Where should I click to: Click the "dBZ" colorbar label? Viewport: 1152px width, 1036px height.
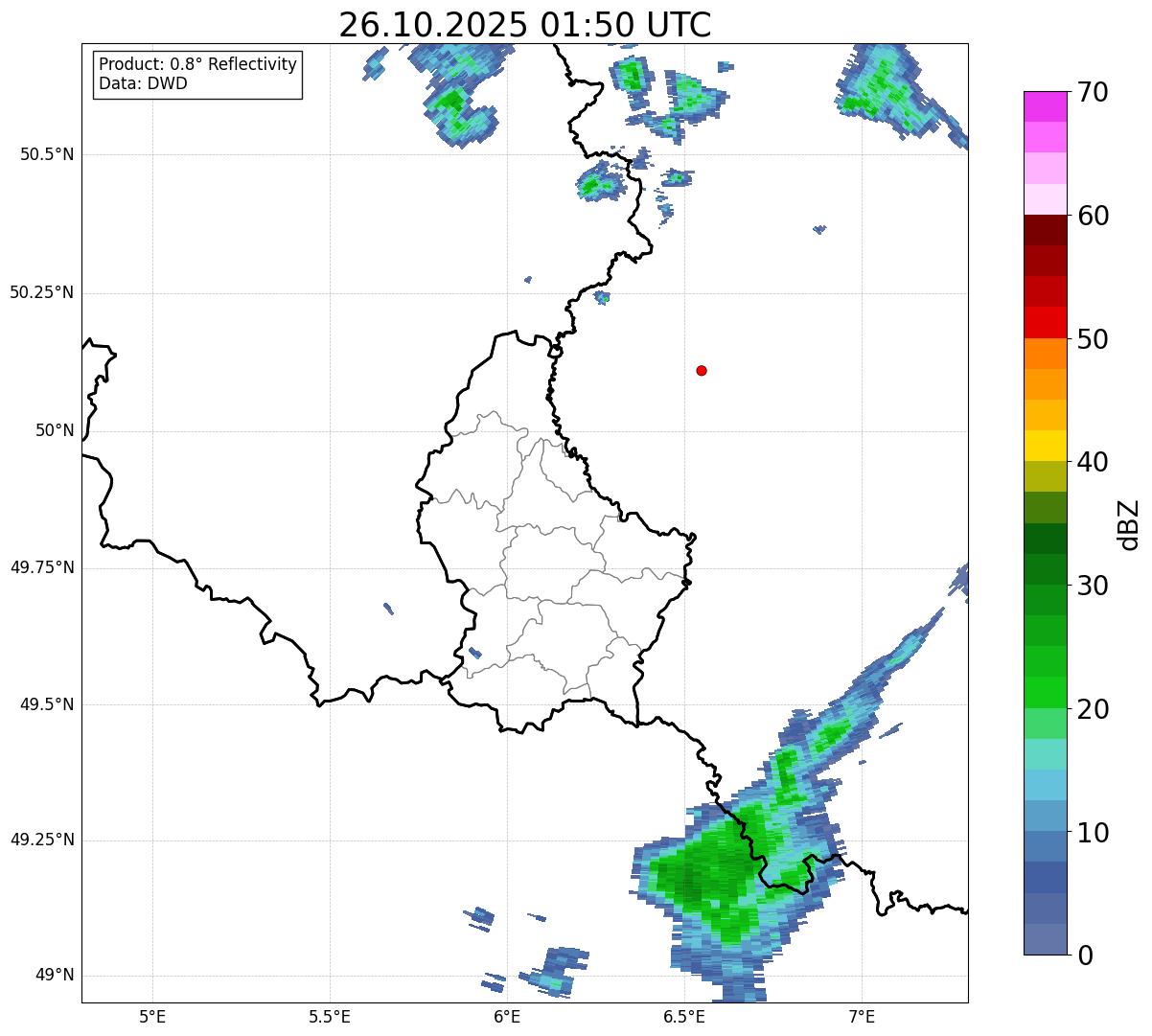[1129, 523]
